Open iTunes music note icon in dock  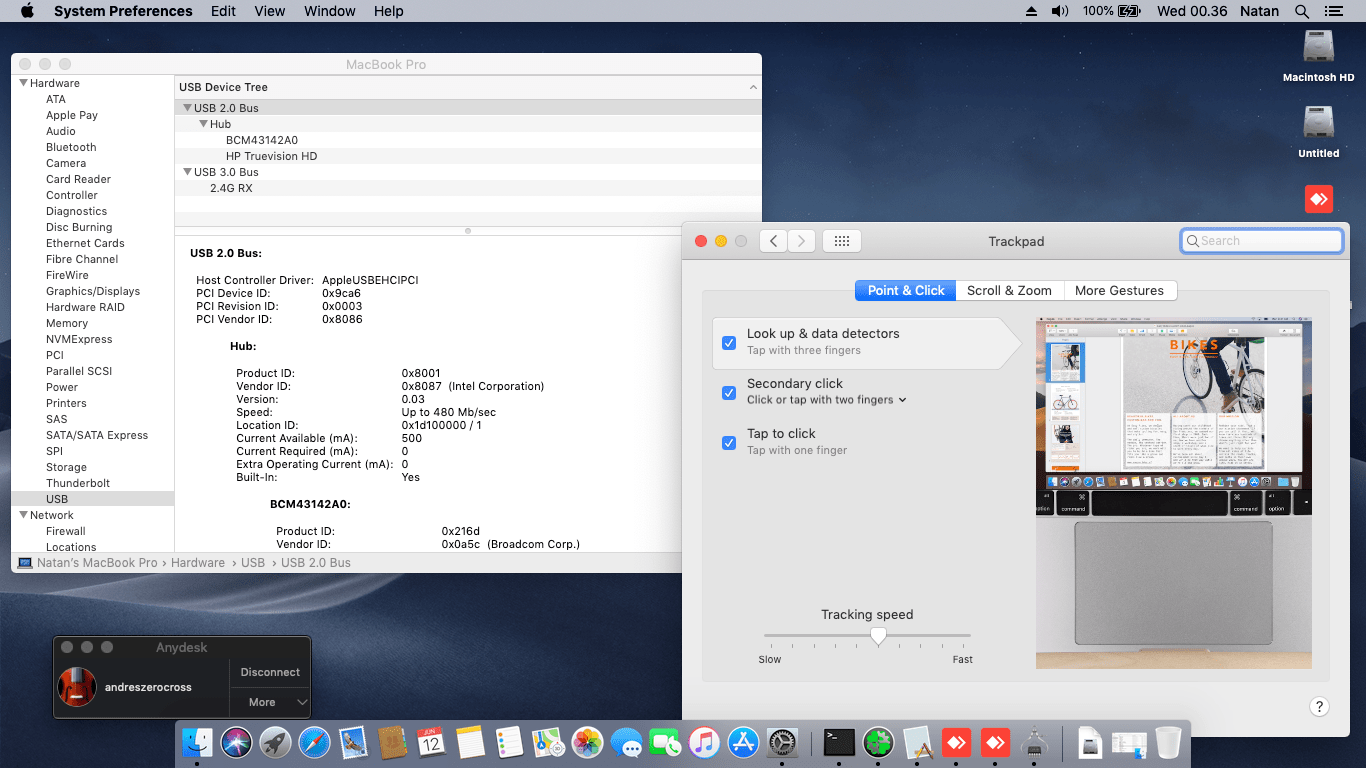click(x=704, y=742)
